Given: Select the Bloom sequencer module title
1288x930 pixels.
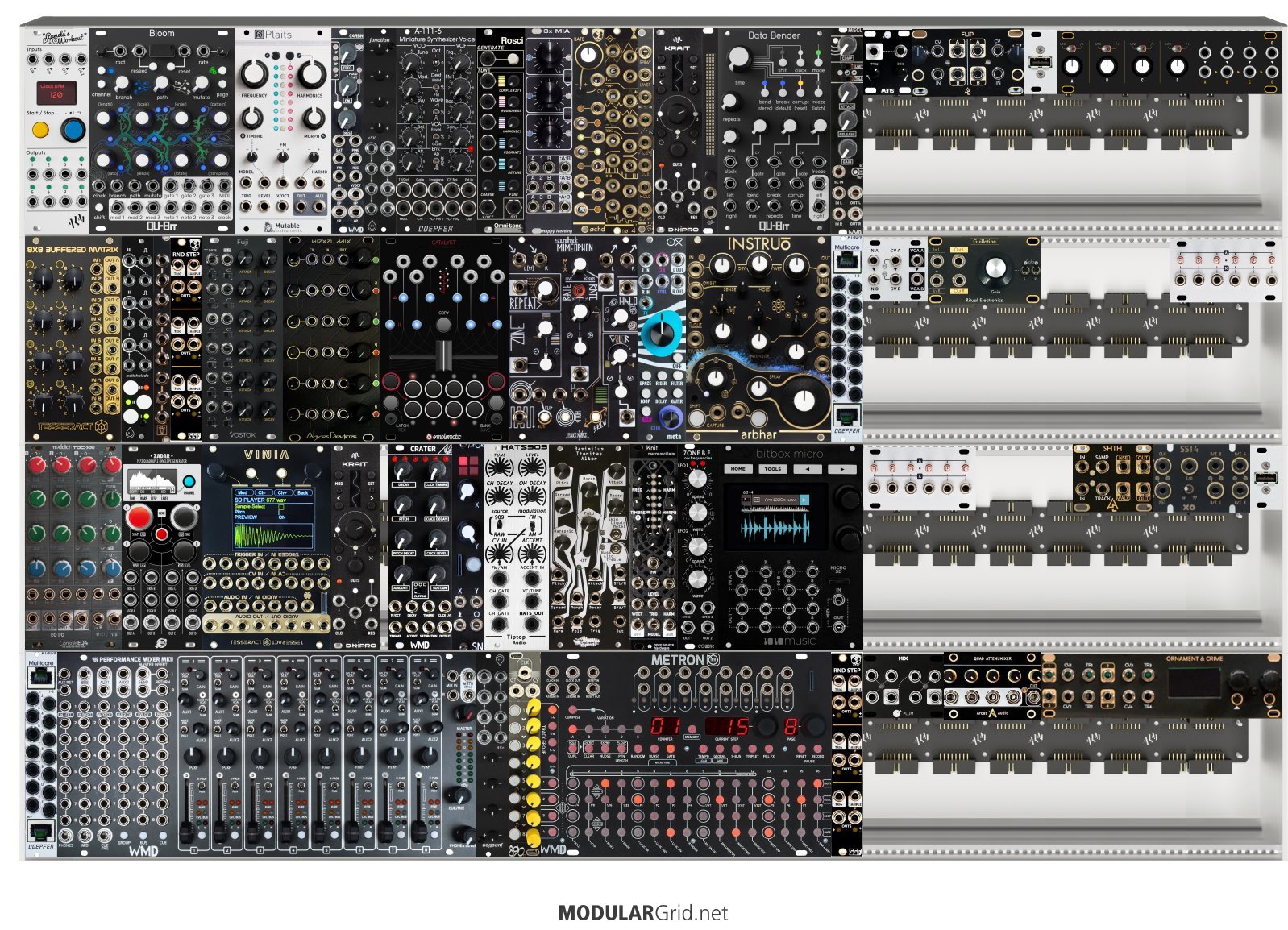Looking at the screenshot, I should (161, 34).
